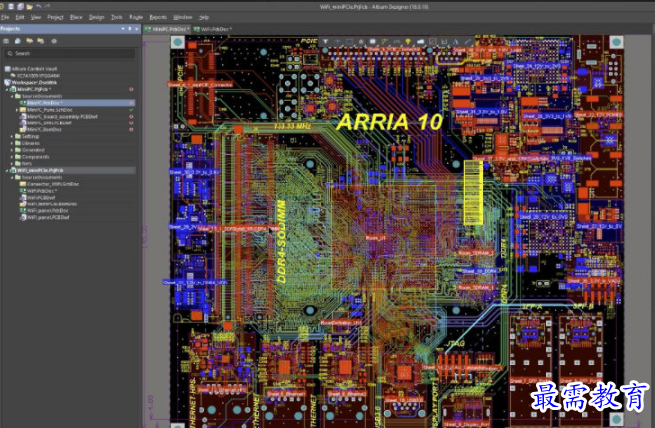Open the Projects panel dropdown arrow
This screenshot has width=655, height=428.
point(123,29)
